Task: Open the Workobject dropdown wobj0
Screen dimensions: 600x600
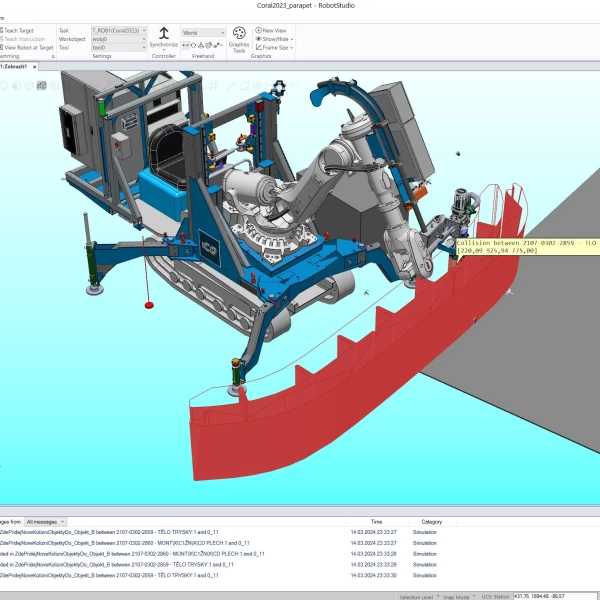Action: point(119,39)
